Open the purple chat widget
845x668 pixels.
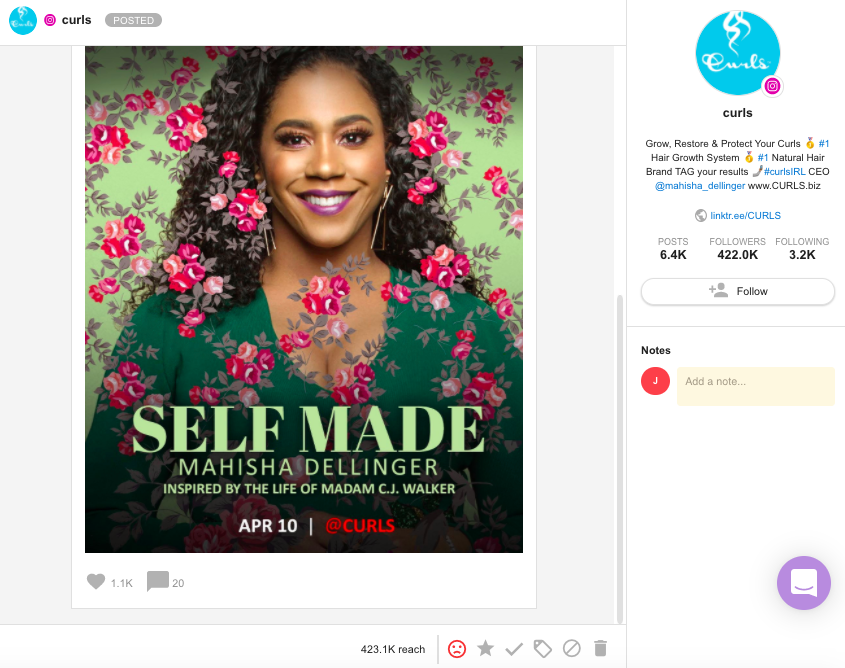pyautogui.click(x=804, y=583)
